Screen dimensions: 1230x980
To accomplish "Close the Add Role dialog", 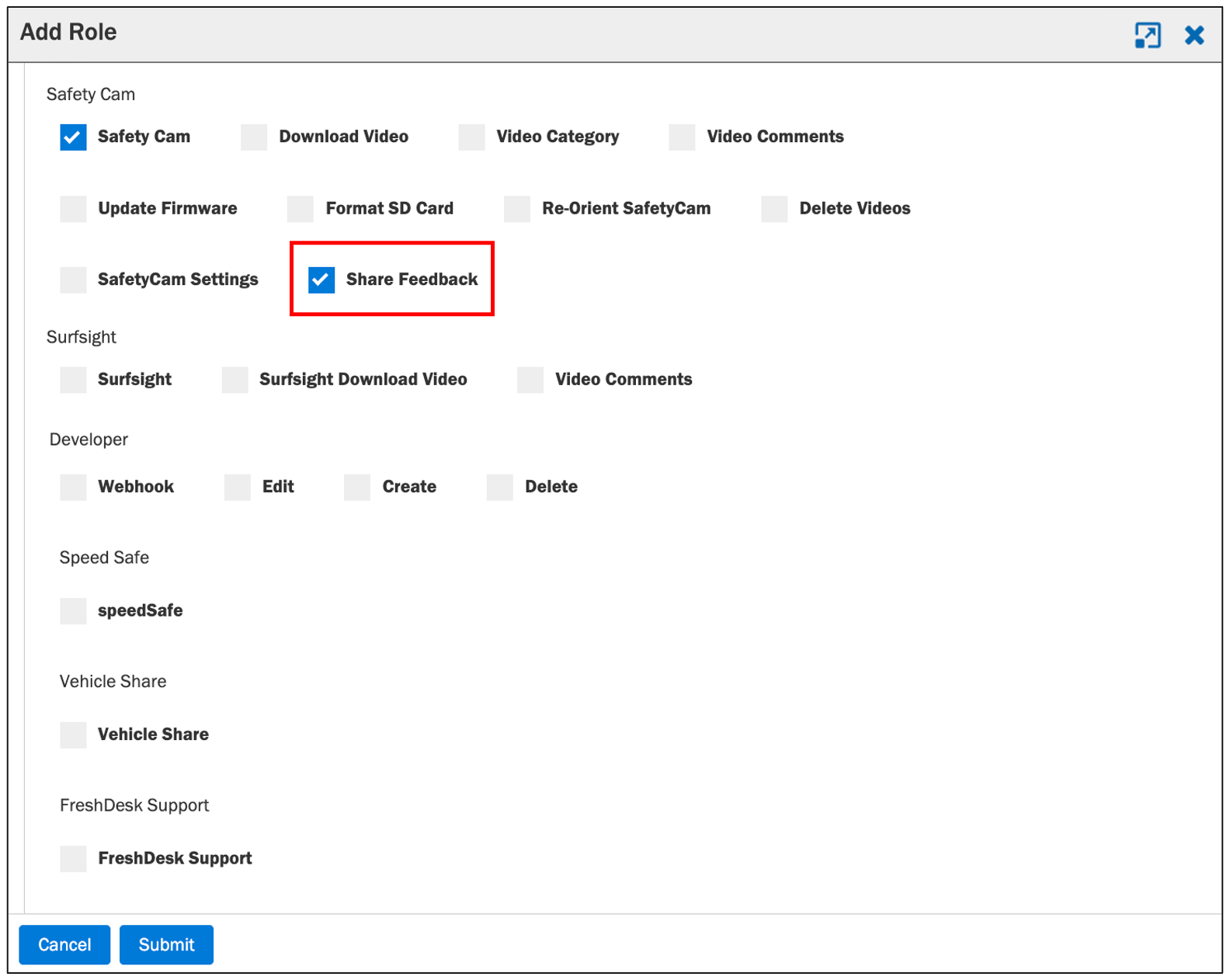I will point(1194,35).
